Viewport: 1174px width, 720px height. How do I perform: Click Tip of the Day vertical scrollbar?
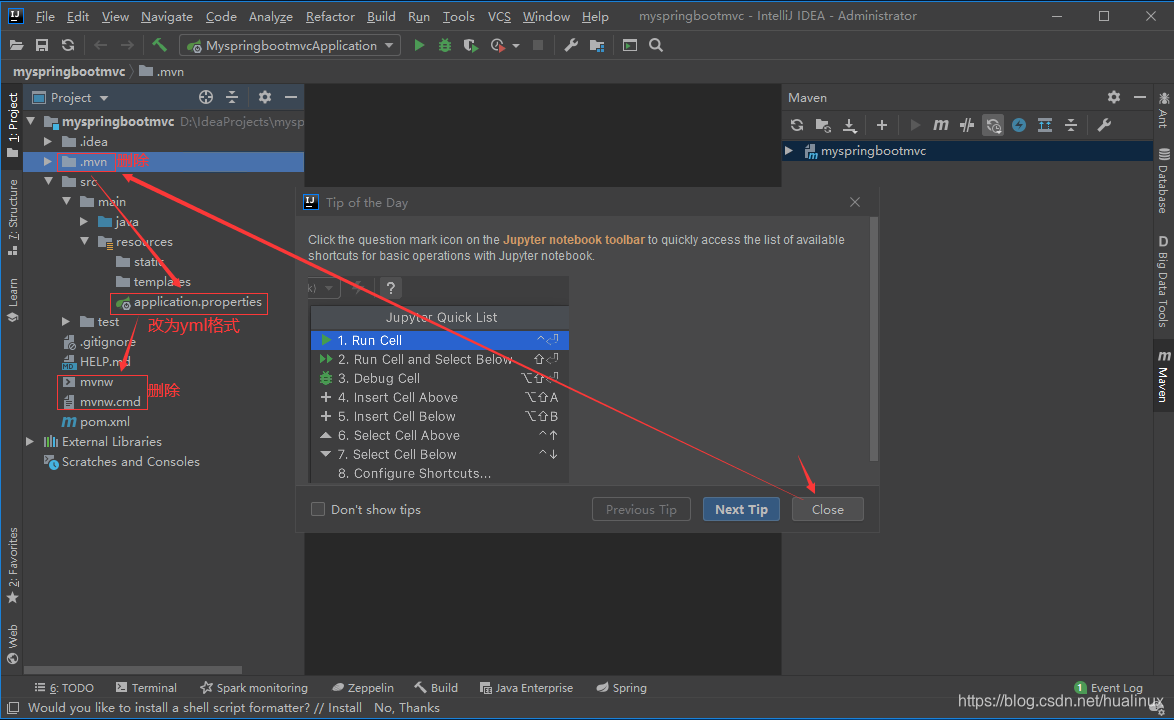pyautogui.click(x=873, y=338)
